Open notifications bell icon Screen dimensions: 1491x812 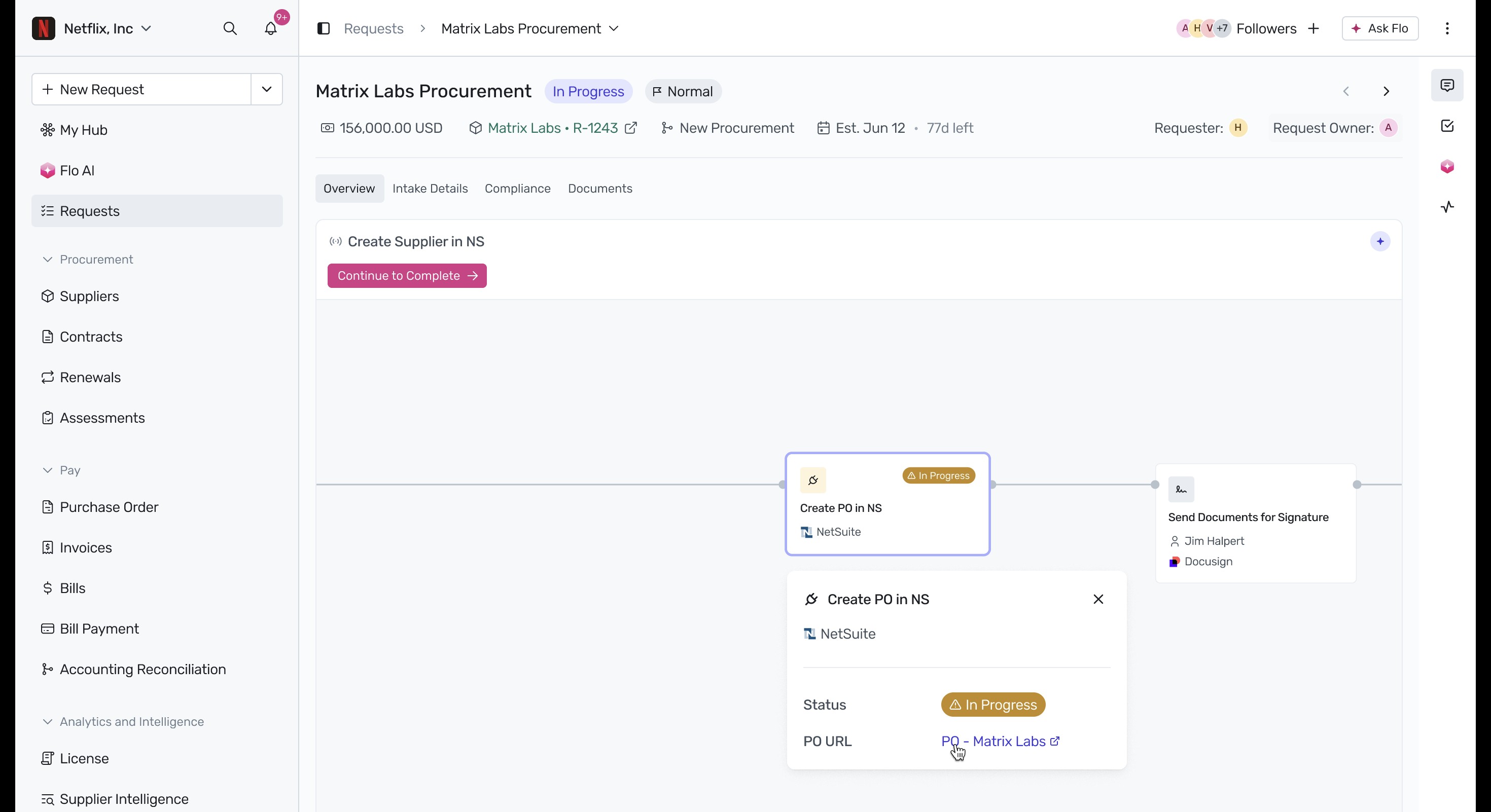270,28
